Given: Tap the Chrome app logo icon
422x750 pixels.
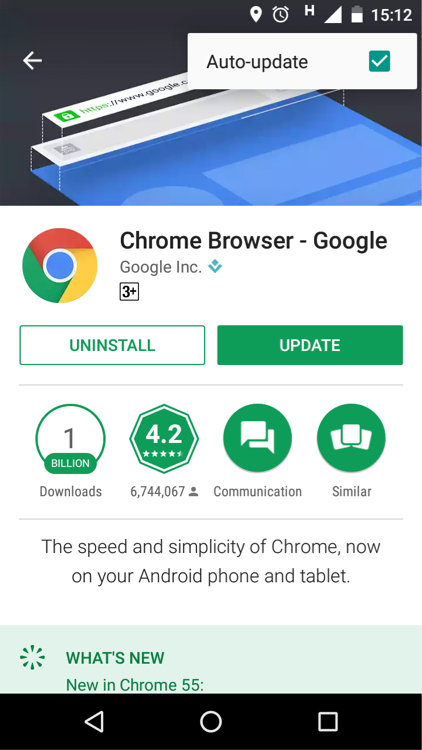Looking at the screenshot, I should (60, 265).
